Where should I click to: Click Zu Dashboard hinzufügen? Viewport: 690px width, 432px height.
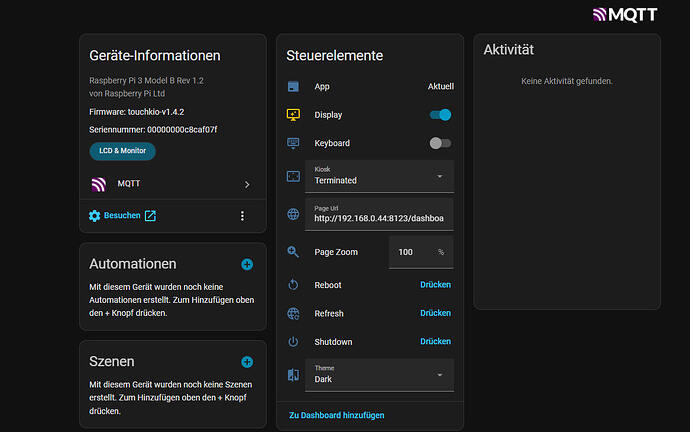[336, 415]
